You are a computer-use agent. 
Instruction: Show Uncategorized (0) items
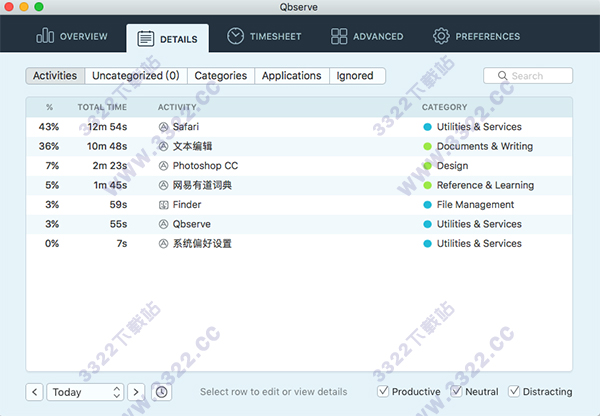point(136,76)
